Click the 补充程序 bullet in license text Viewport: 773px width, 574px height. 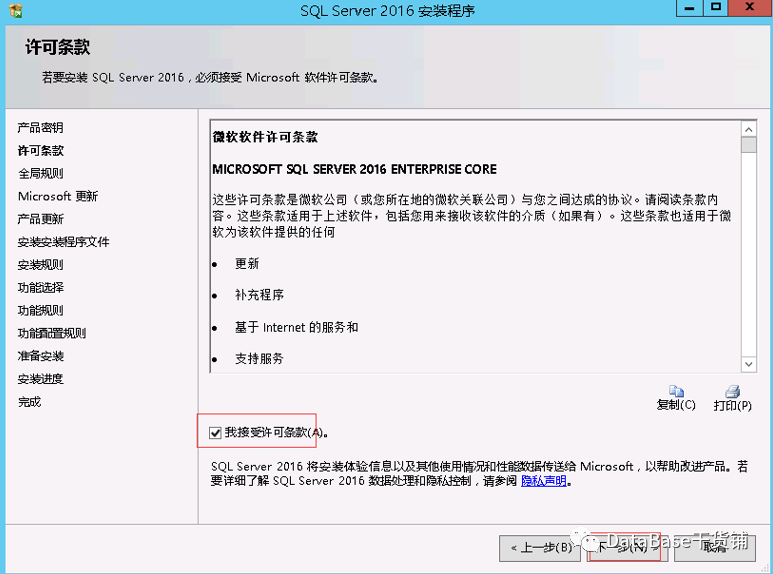pos(259,295)
